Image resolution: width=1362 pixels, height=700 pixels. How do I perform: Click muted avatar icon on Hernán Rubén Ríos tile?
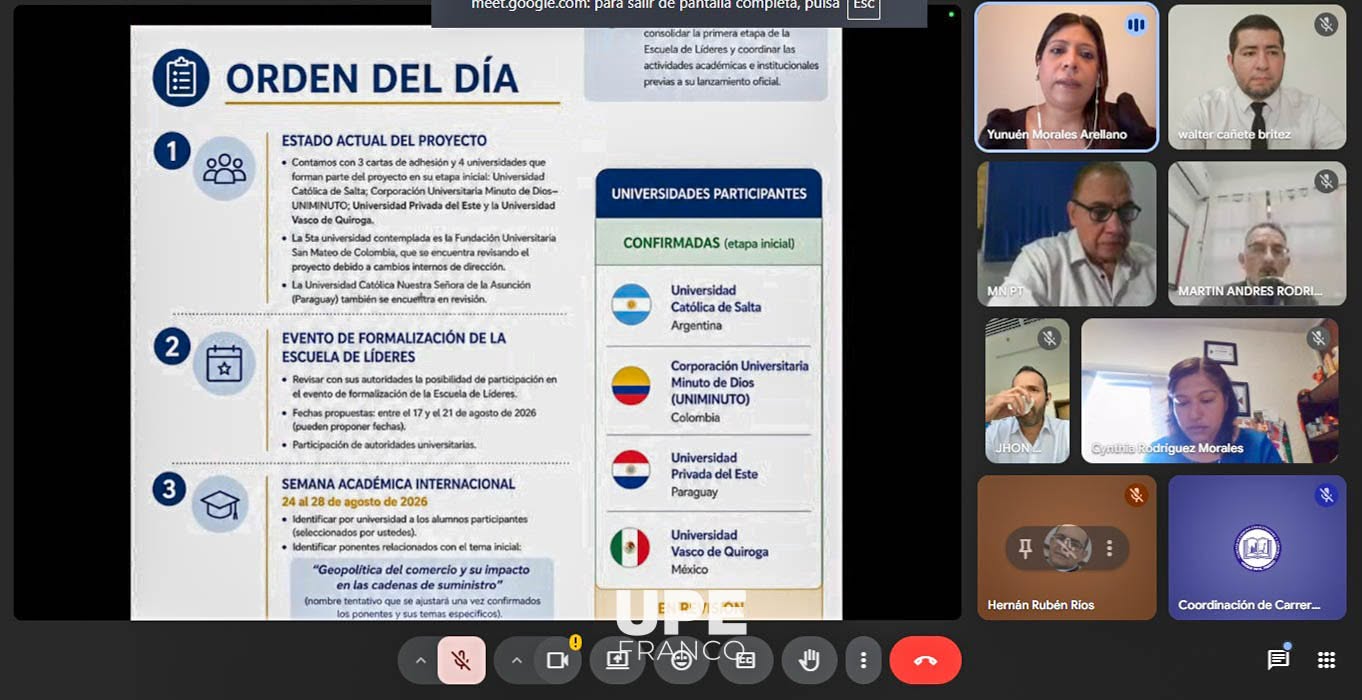(1066, 548)
